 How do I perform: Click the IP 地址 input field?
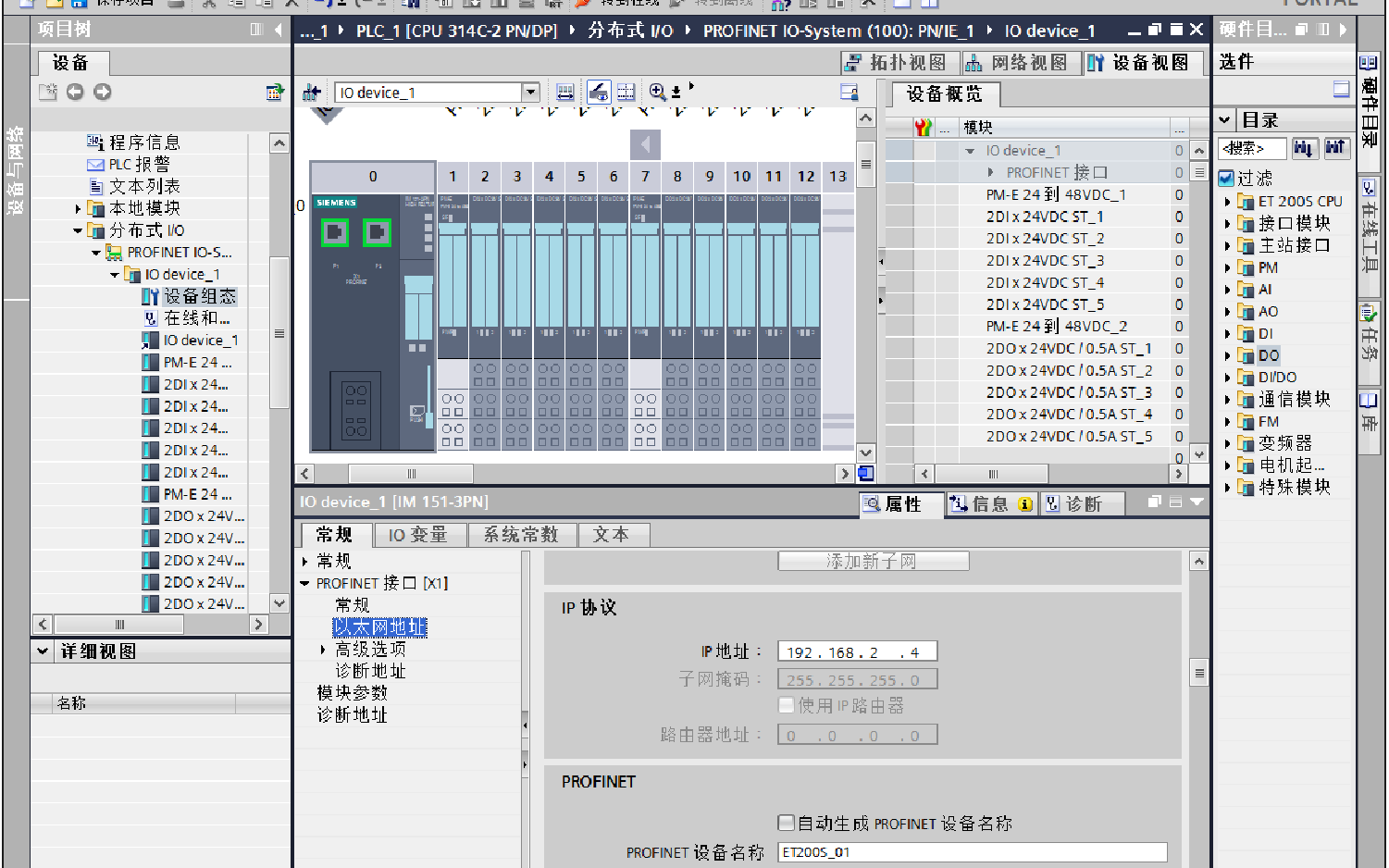[858, 651]
